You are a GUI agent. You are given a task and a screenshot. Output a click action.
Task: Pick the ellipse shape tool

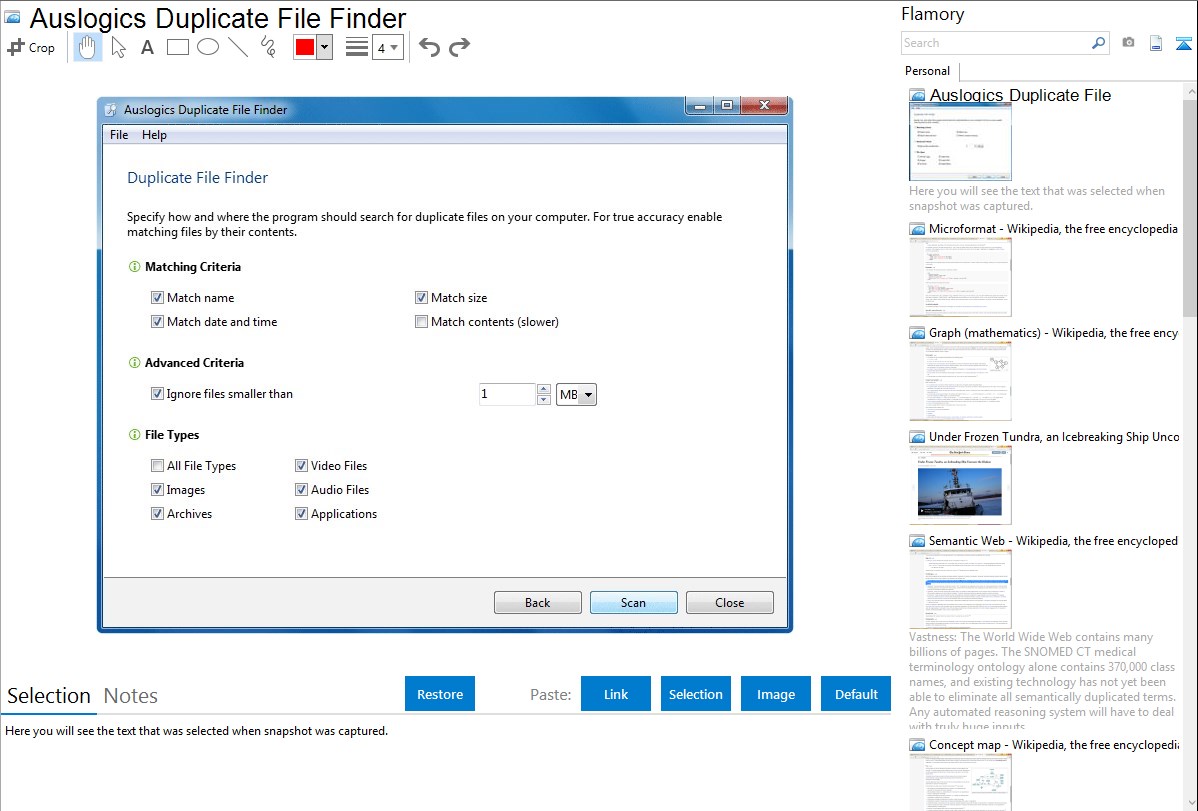(x=208, y=47)
